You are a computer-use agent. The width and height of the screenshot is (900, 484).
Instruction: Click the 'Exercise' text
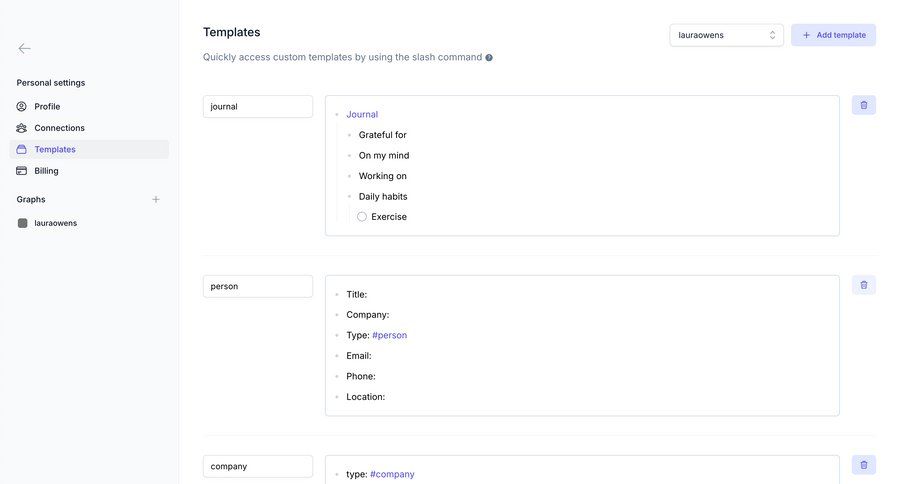tap(389, 216)
